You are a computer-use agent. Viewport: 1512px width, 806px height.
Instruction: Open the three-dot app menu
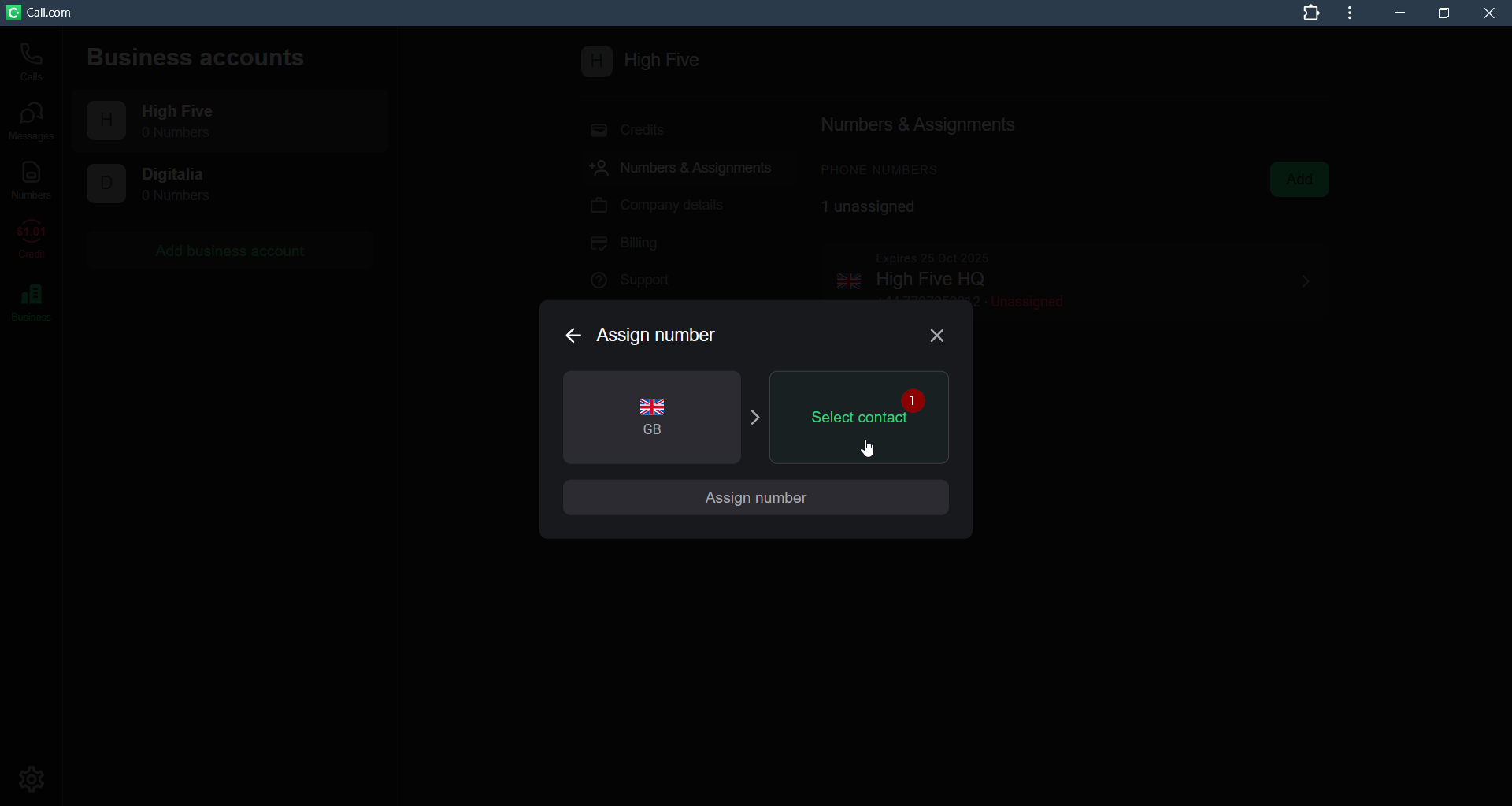tap(1351, 13)
